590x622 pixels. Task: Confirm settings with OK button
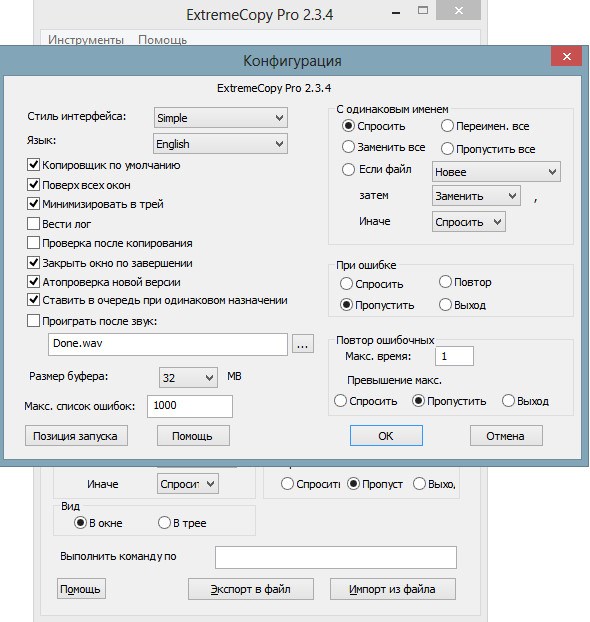[386, 436]
